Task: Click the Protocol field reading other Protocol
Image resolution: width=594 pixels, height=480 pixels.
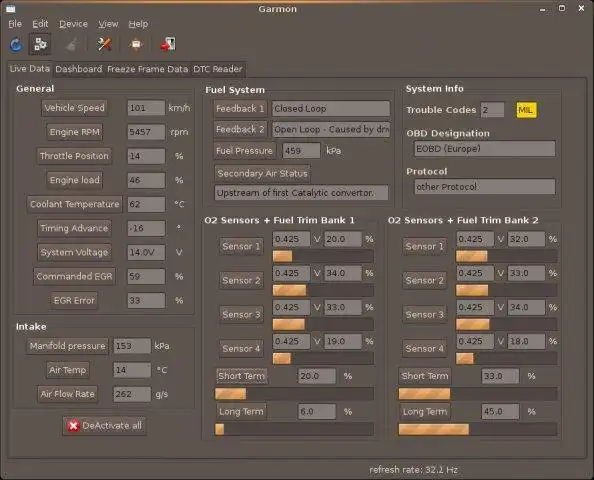Action: point(485,187)
